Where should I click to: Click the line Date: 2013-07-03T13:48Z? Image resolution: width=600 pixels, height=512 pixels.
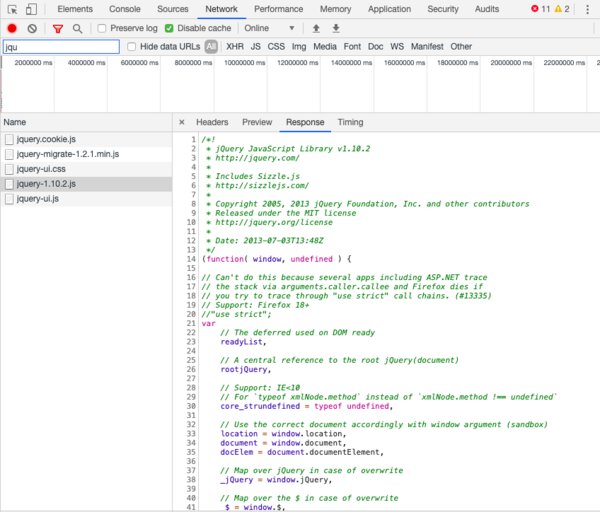pos(269,241)
